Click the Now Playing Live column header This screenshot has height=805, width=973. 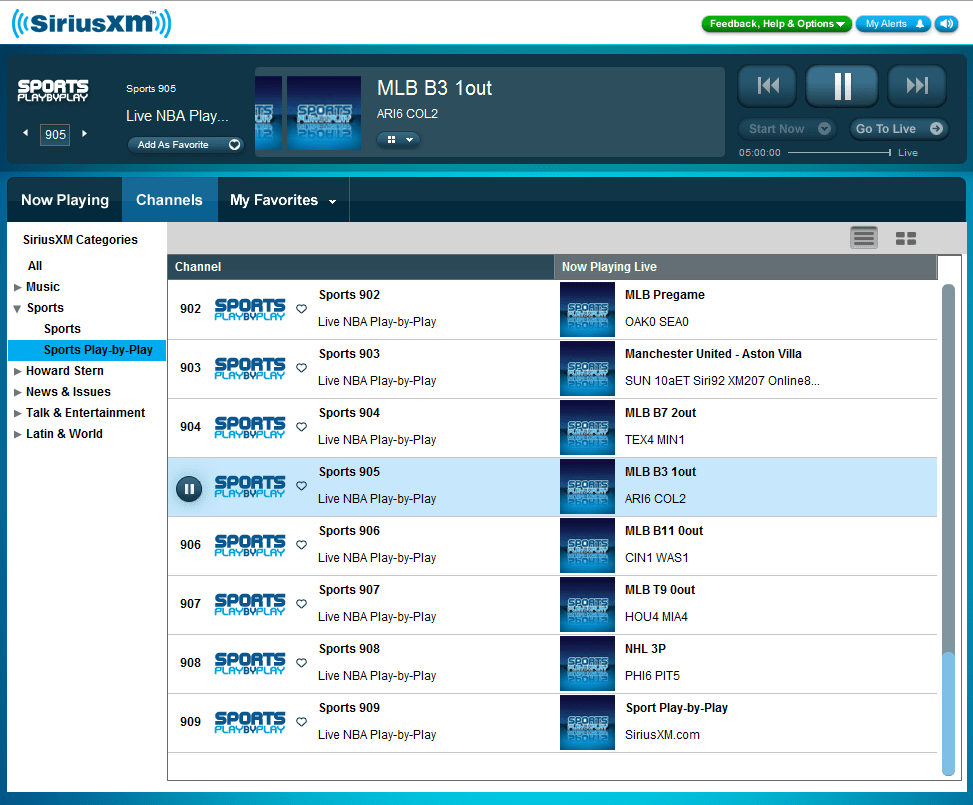[x=745, y=267]
